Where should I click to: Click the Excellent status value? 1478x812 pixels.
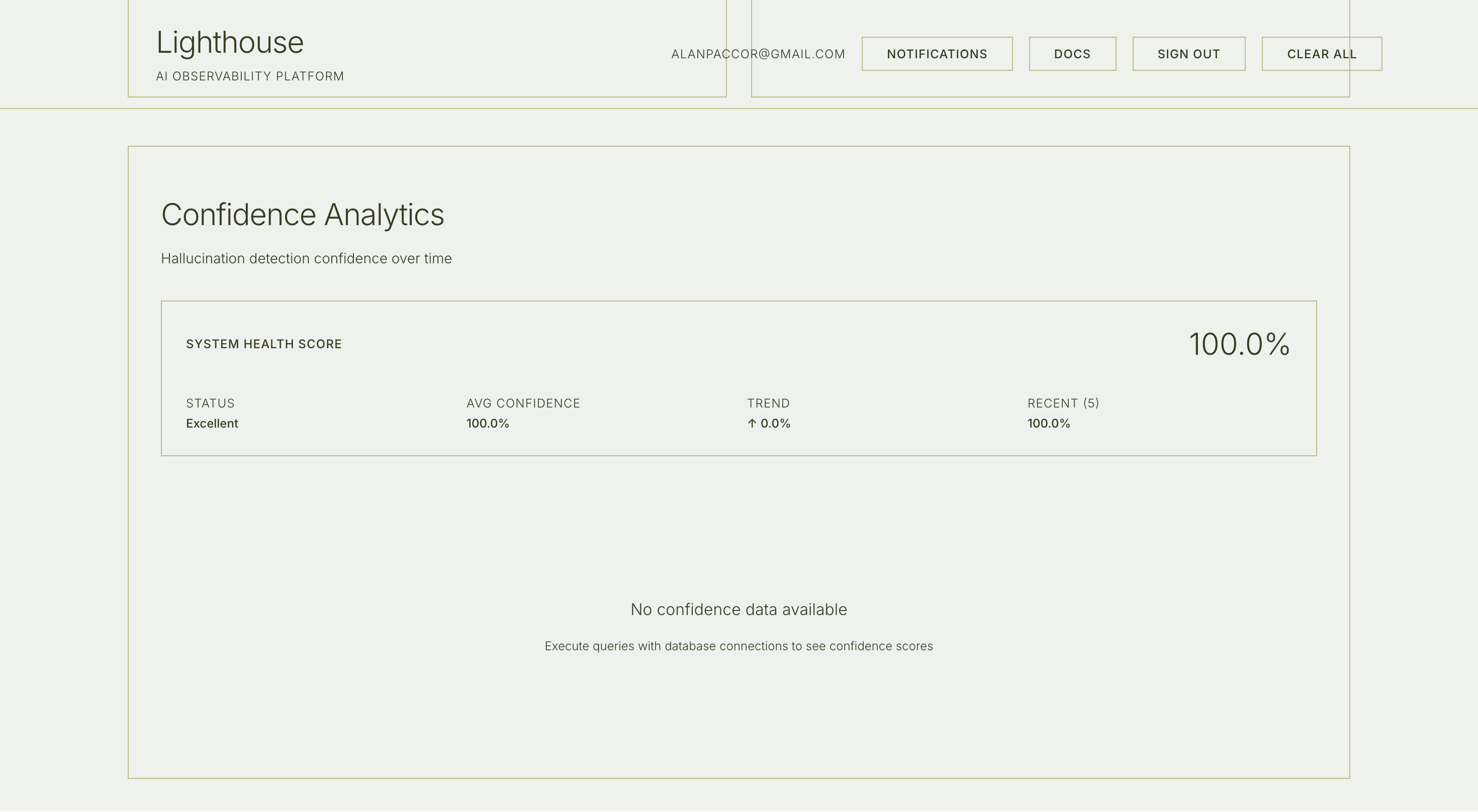pos(212,424)
